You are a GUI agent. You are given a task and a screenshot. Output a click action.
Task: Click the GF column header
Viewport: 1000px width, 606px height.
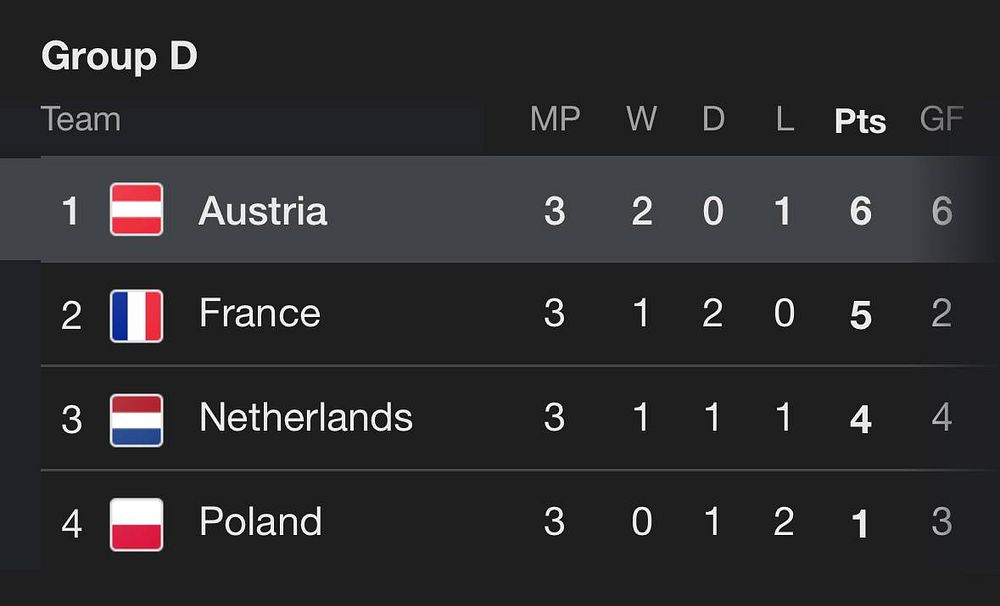pos(941,119)
